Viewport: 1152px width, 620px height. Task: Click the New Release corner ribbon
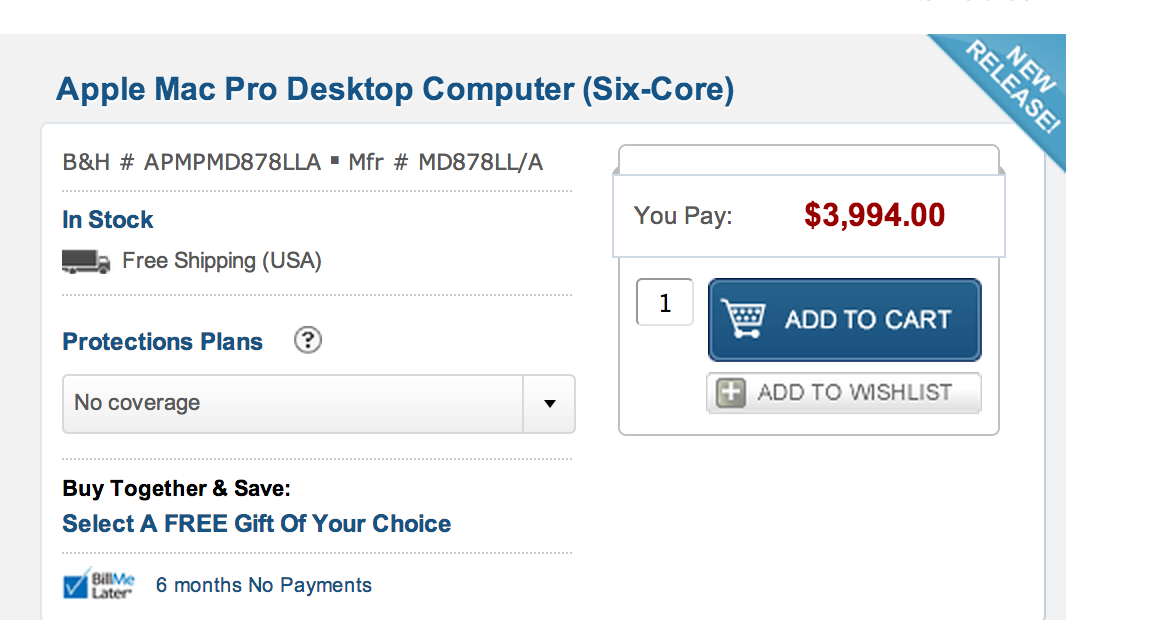[x=1010, y=88]
